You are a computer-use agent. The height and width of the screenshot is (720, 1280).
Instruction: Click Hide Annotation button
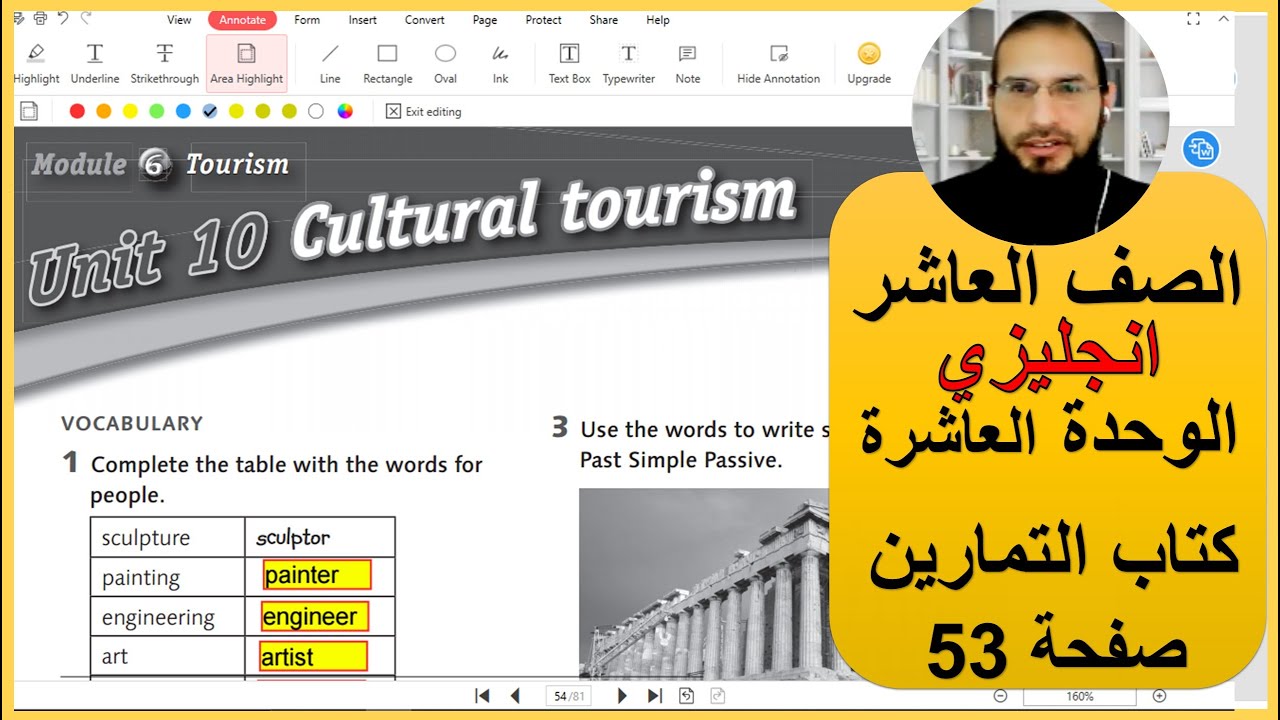pyautogui.click(x=778, y=63)
